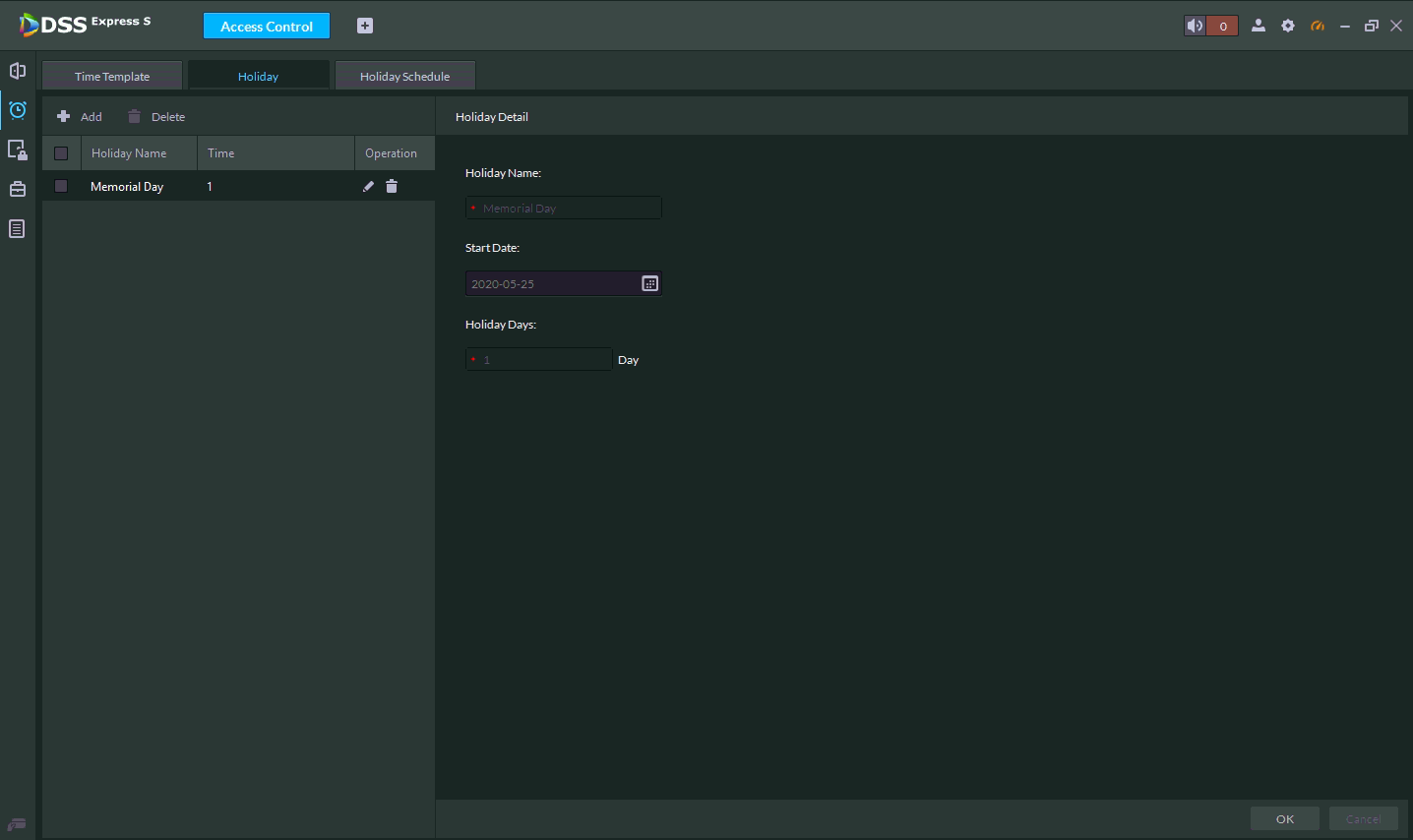Open the door lock sidebar icon

[x=18, y=150]
